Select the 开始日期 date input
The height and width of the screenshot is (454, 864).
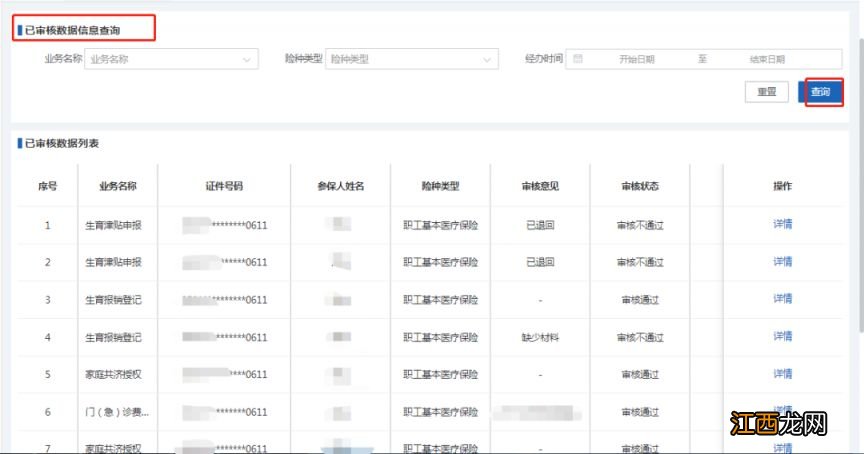[636, 59]
